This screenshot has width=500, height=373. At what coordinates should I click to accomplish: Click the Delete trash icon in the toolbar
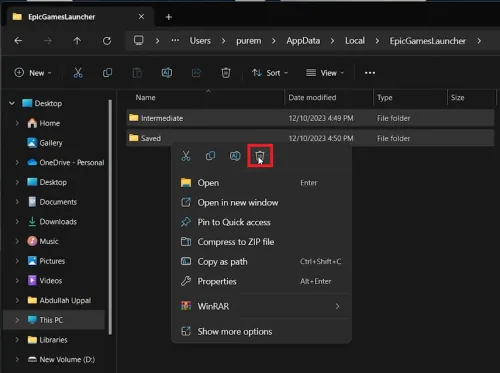226,73
